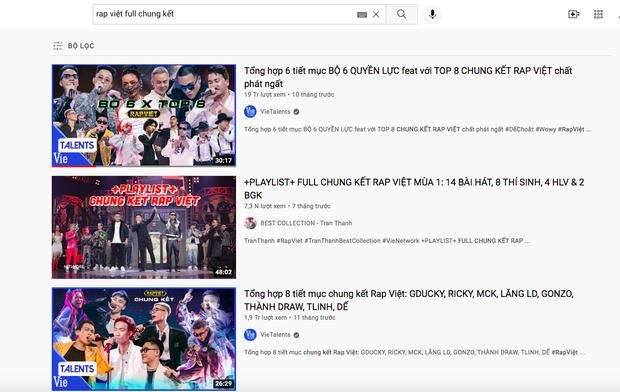The width and height of the screenshot is (620, 392).
Task: Click the 26:29 duration badge
Action: click(x=223, y=384)
